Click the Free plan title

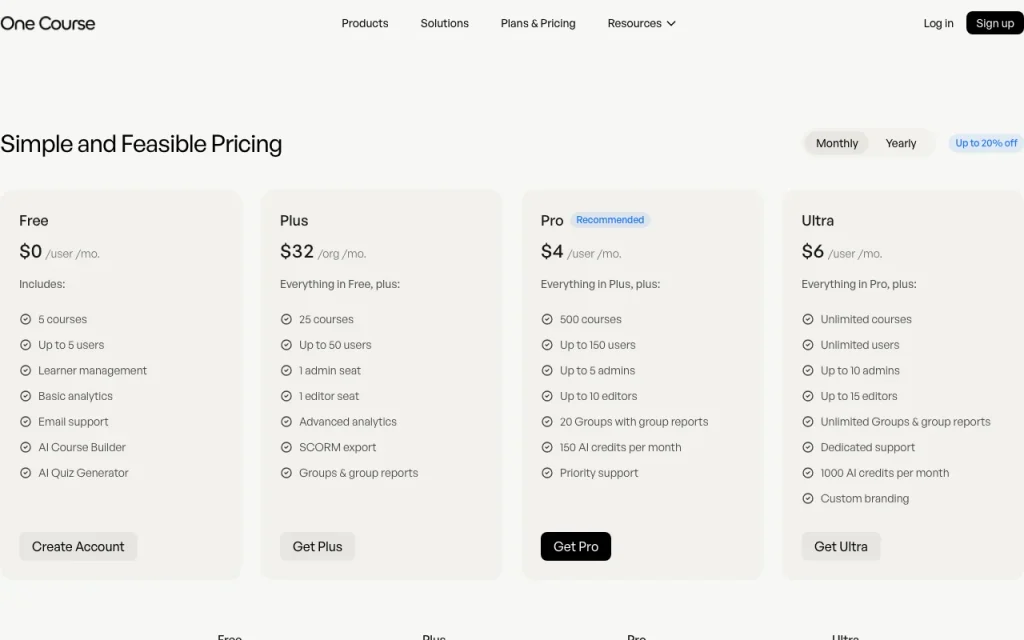click(33, 221)
